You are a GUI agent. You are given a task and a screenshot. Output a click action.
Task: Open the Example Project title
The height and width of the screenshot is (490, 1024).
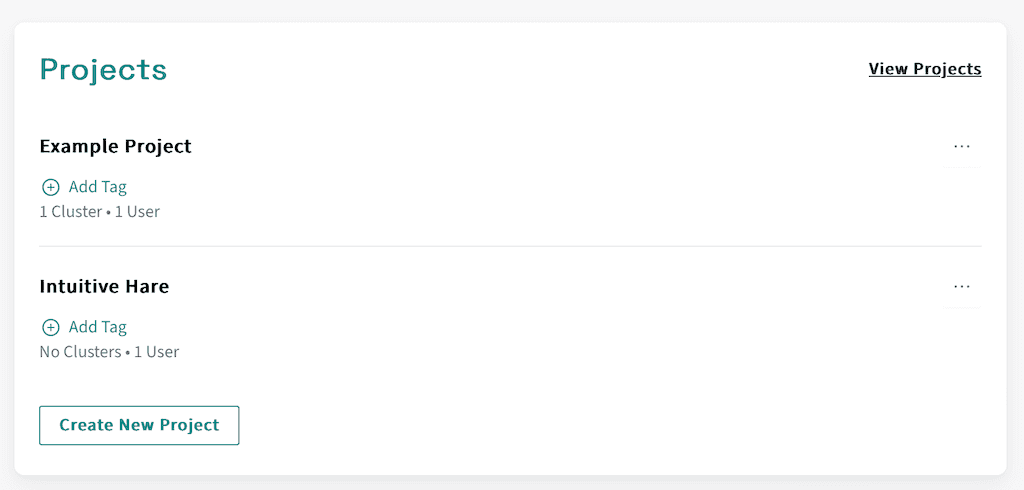115,146
